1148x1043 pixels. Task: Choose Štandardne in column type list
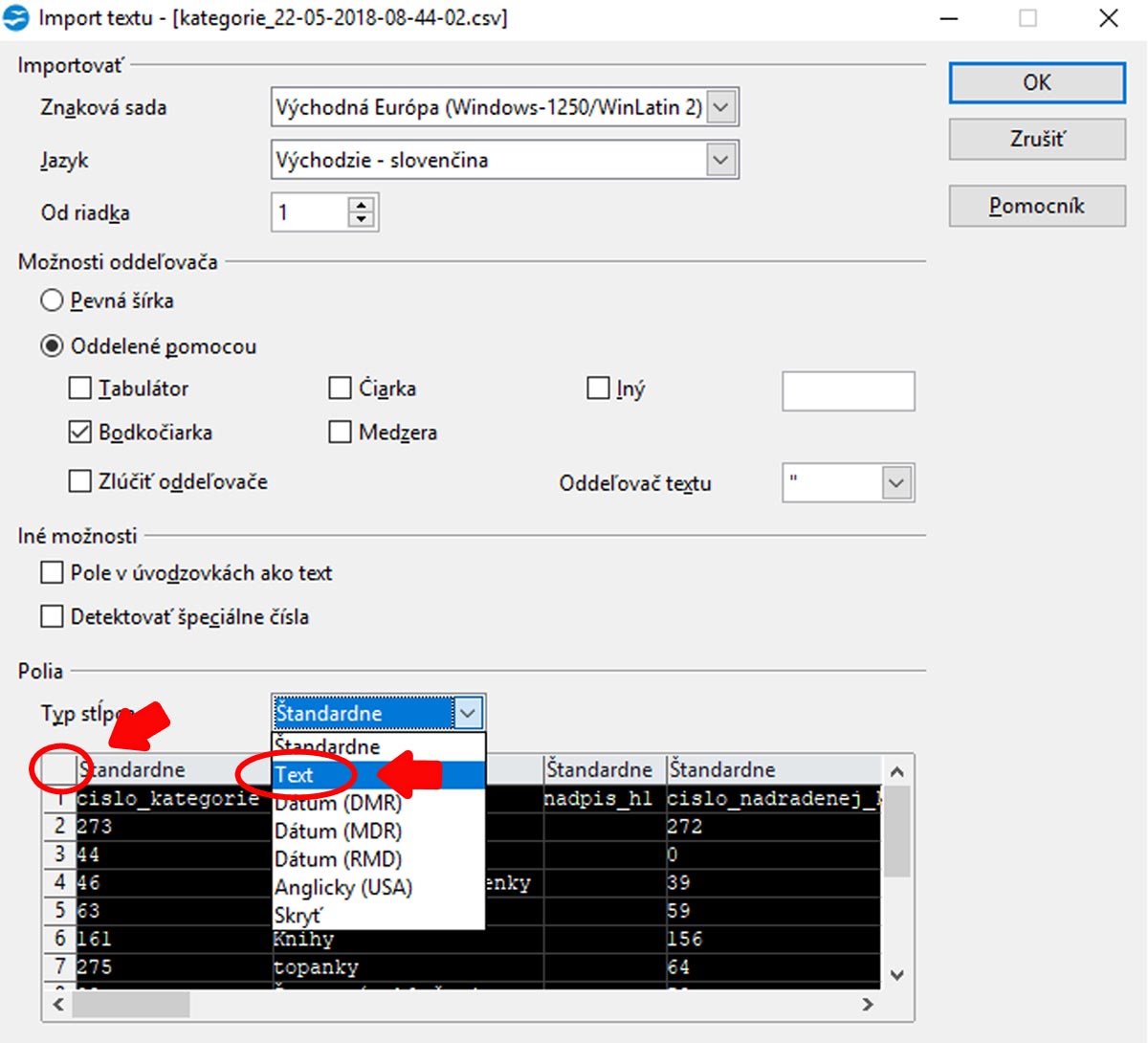(379, 746)
